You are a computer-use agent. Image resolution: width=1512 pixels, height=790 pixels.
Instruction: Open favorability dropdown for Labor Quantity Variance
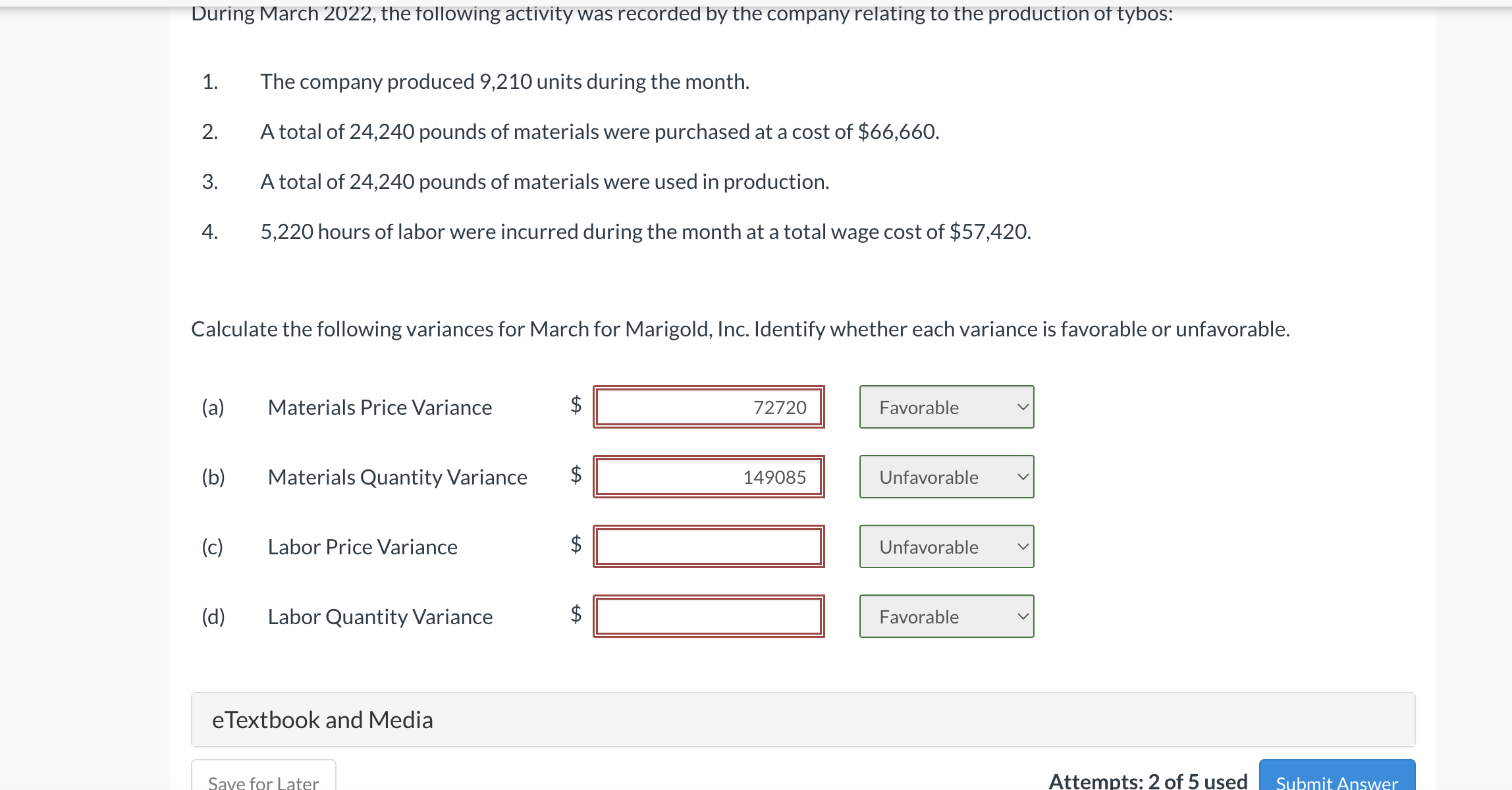946,616
